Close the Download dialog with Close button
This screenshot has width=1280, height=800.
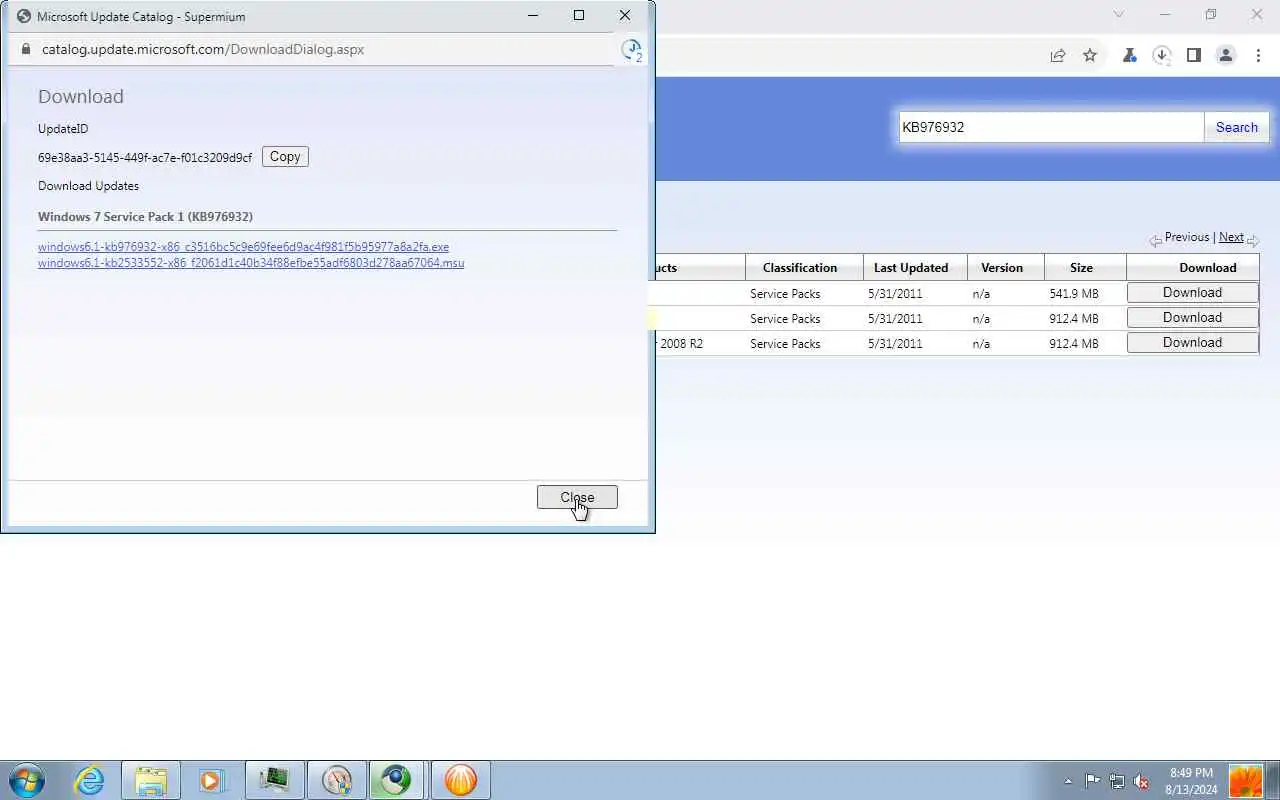(x=577, y=497)
